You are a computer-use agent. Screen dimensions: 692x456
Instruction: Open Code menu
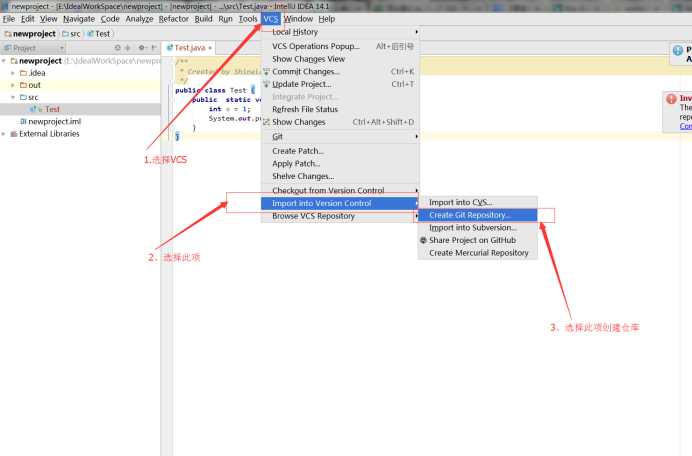[x=110, y=19]
